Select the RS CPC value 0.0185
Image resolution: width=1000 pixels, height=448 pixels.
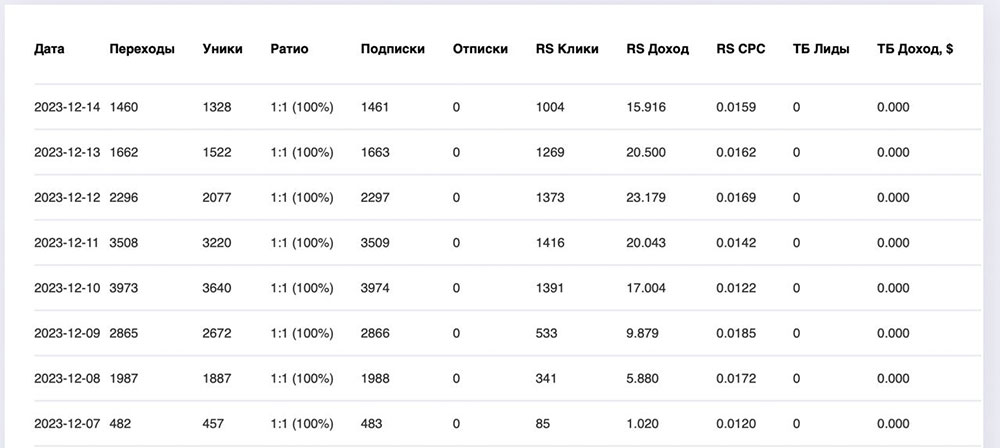click(736, 333)
